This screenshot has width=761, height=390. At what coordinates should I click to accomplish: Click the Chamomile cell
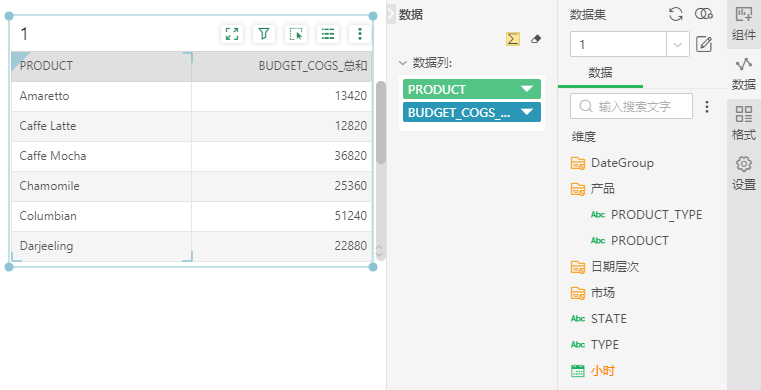click(x=101, y=186)
